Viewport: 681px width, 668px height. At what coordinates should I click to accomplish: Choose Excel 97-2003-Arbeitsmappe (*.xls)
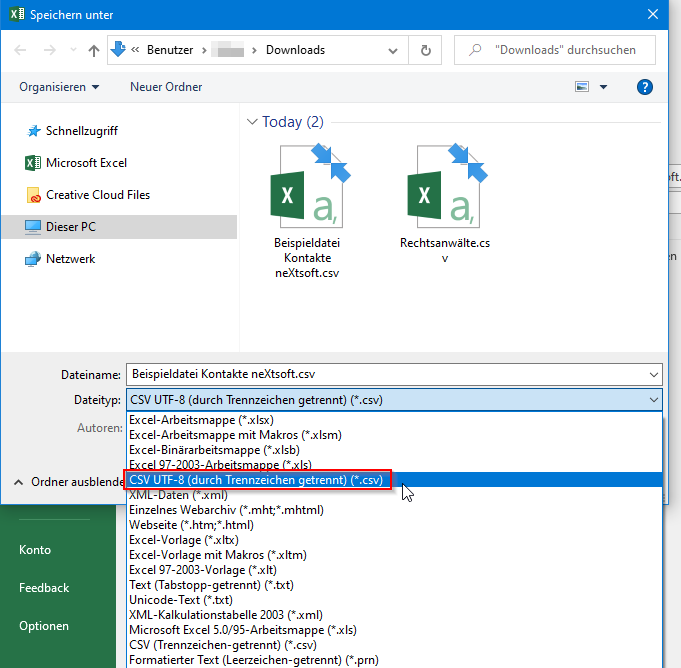(x=394, y=465)
